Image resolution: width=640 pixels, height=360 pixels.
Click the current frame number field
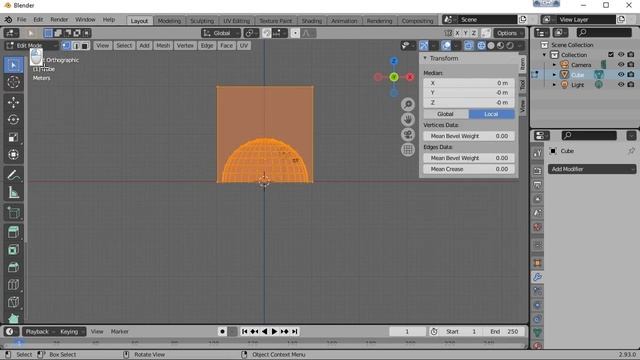(407, 331)
